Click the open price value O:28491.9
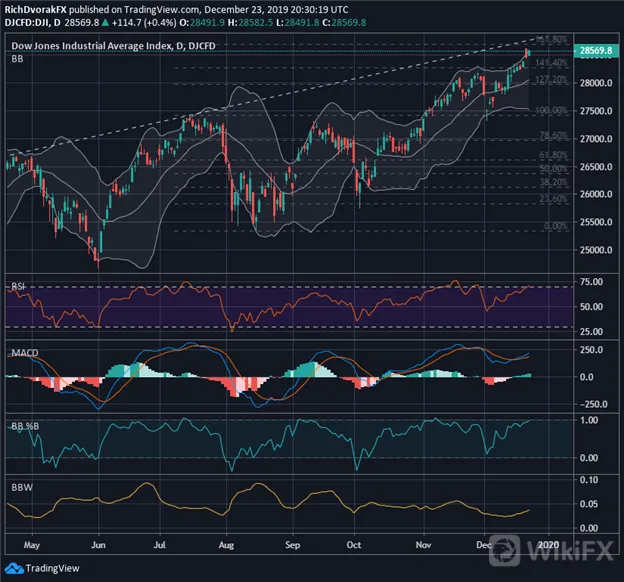 click(201, 23)
